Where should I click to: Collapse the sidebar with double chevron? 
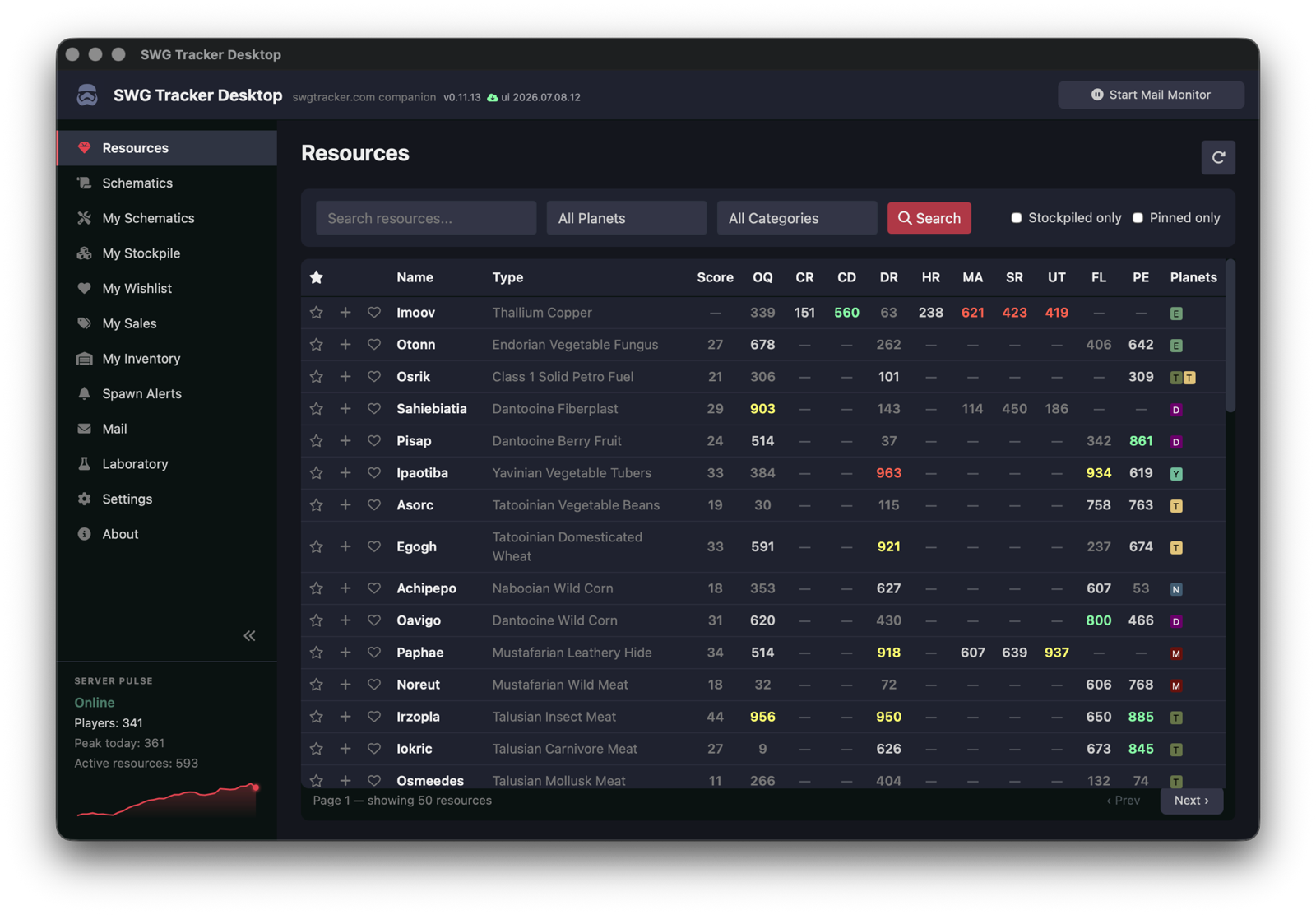(249, 635)
